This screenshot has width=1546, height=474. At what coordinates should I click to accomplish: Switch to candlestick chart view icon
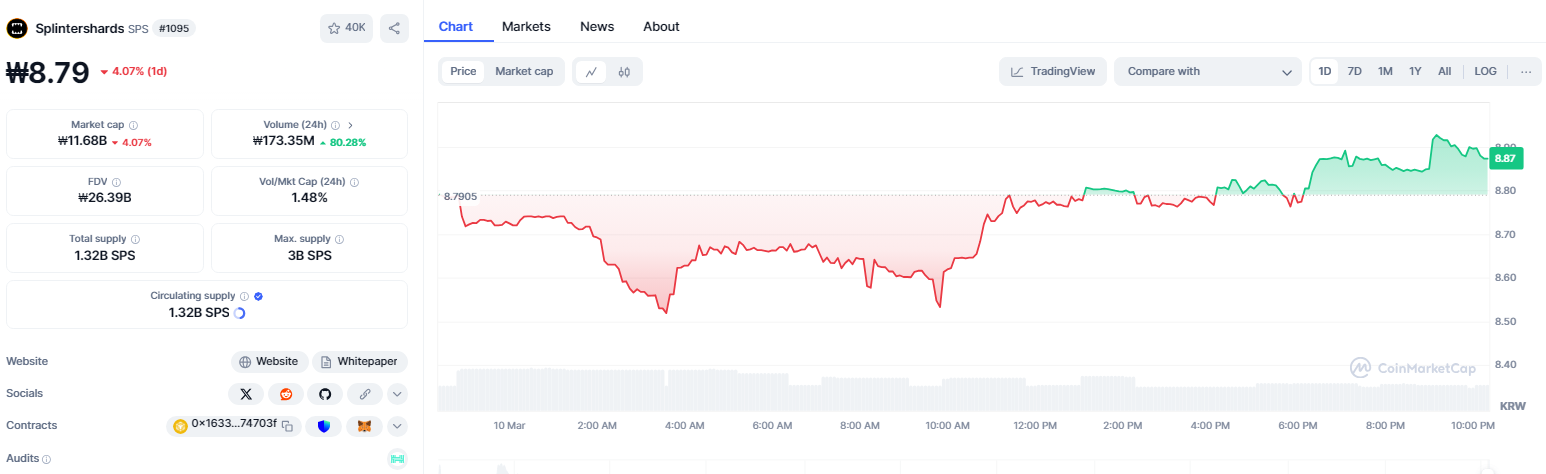624,71
